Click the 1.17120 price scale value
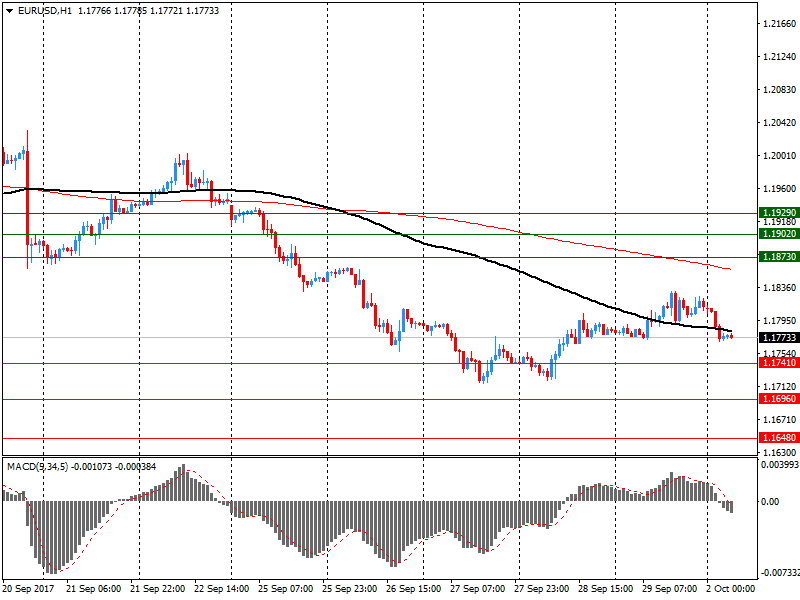800x600 pixels. click(x=780, y=387)
